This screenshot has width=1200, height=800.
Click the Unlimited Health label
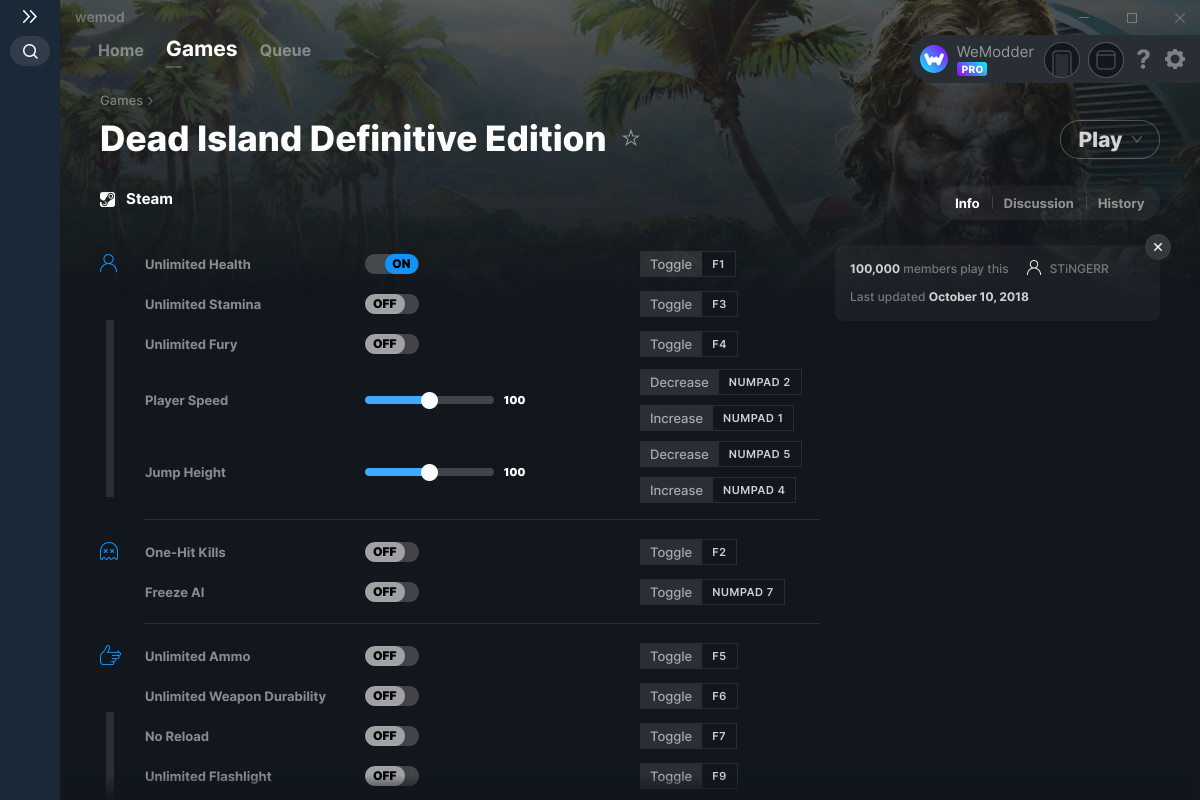coord(198,264)
